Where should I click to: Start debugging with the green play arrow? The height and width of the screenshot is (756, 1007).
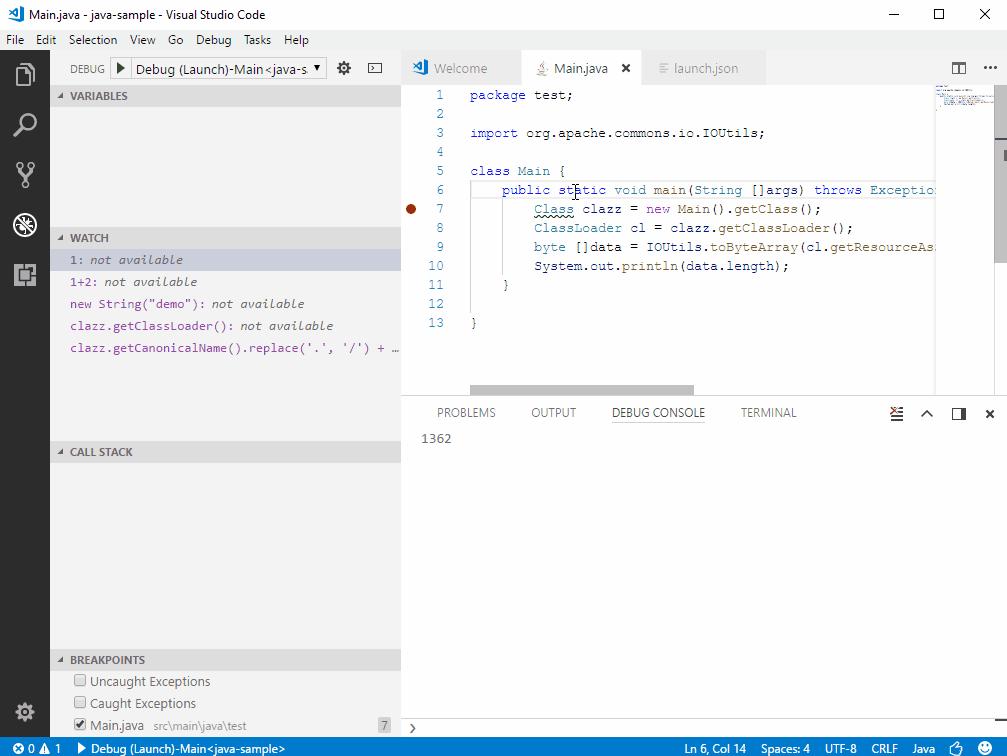[120, 68]
